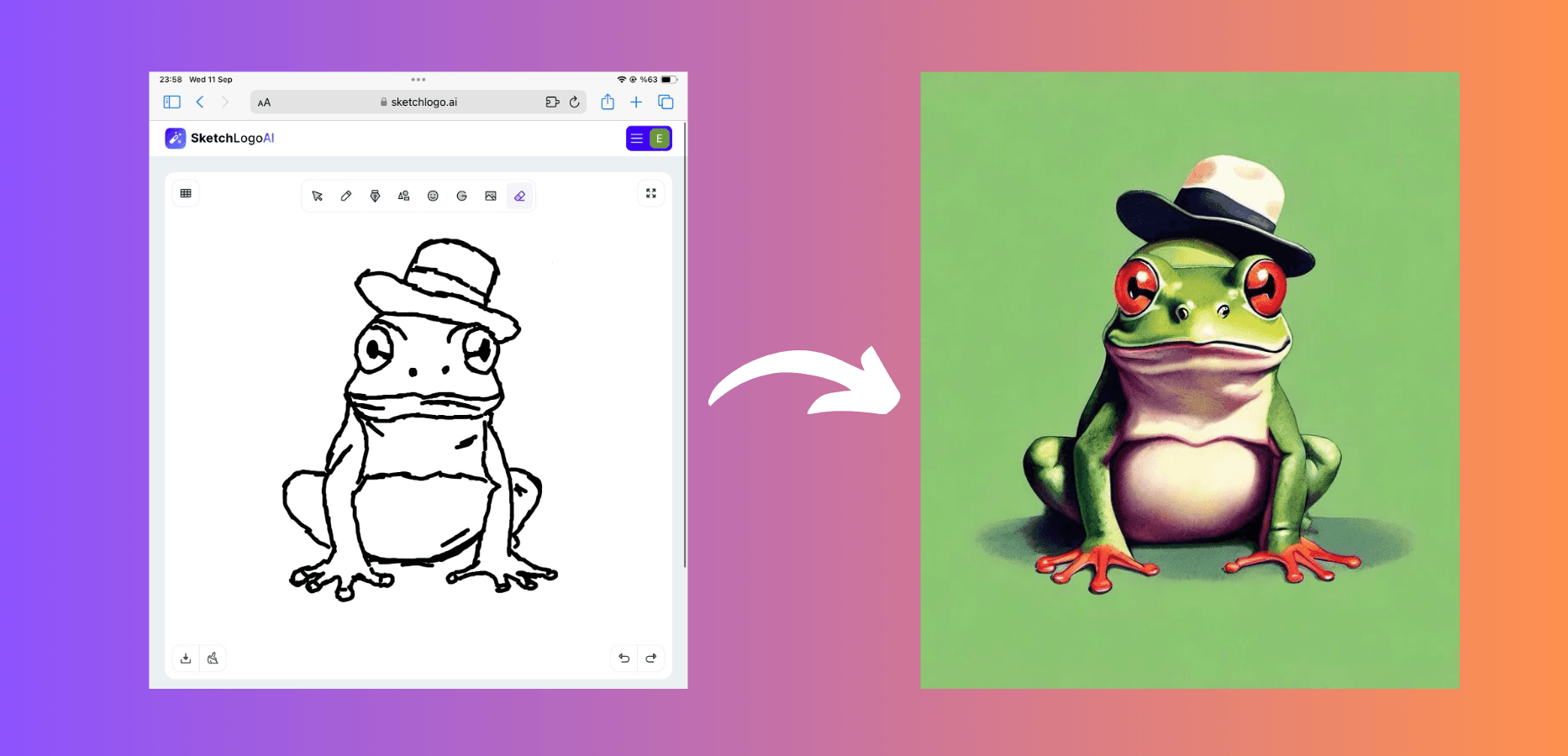This screenshot has height=756, width=1568.
Task: Open a new Safari tab
Action: tap(636, 102)
